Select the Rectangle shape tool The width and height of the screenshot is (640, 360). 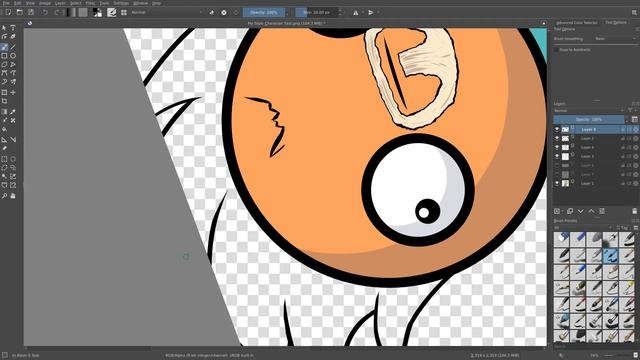(x=4, y=56)
